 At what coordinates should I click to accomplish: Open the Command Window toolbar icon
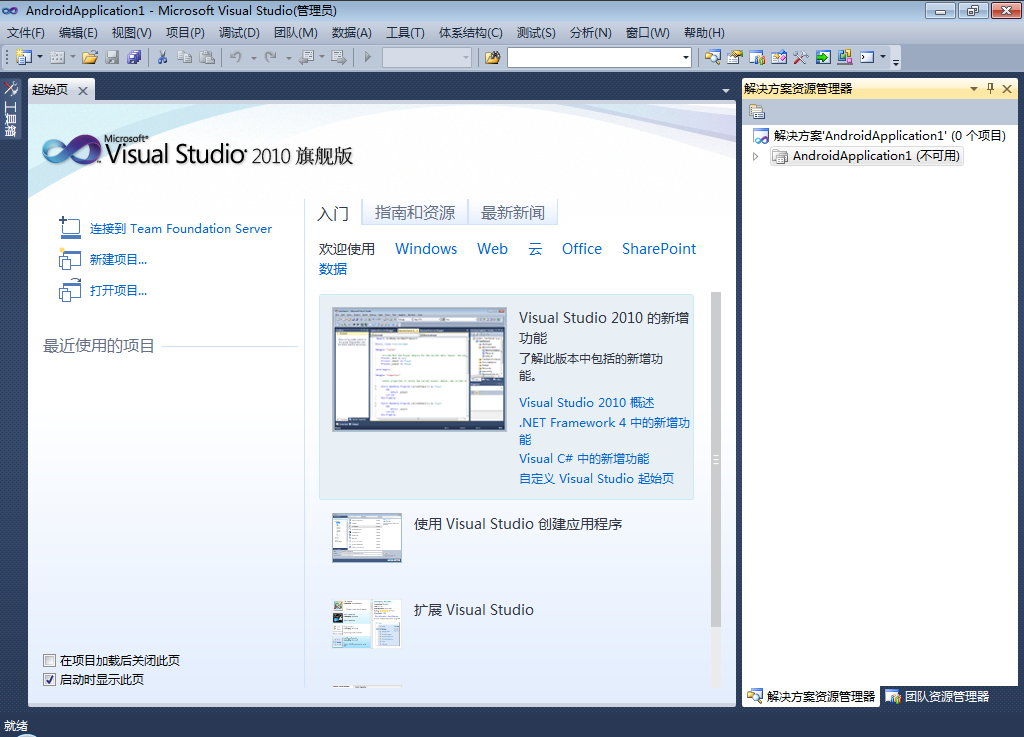tap(867, 57)
